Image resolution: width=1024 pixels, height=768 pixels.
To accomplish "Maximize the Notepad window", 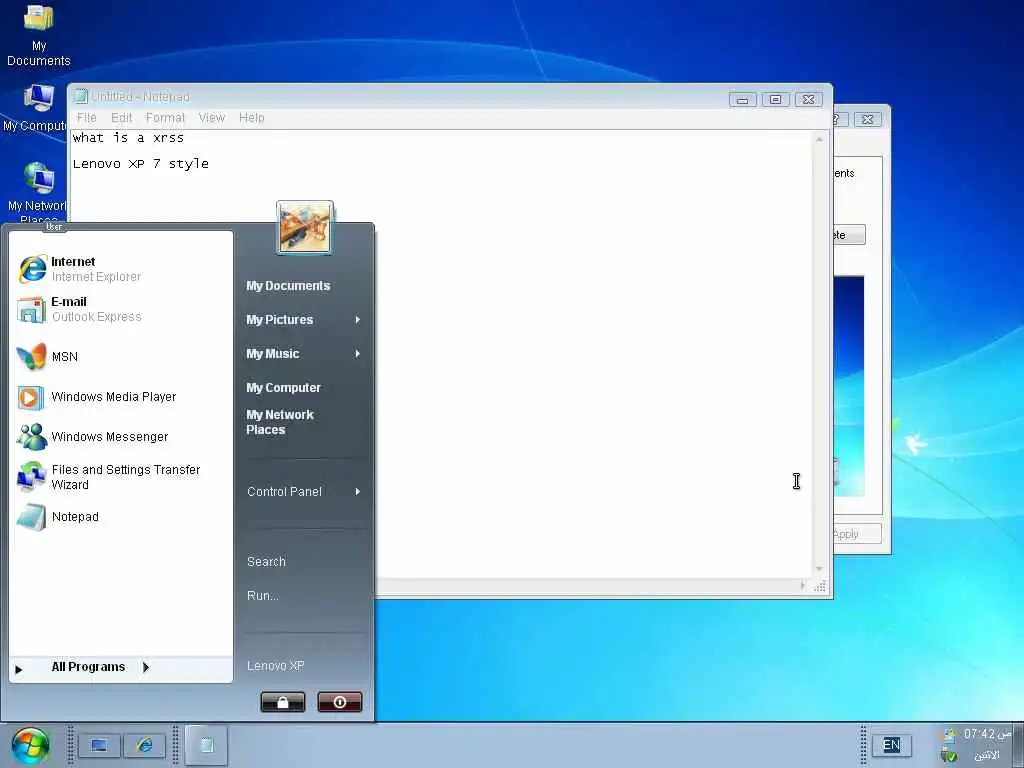I will click(775, 100).
